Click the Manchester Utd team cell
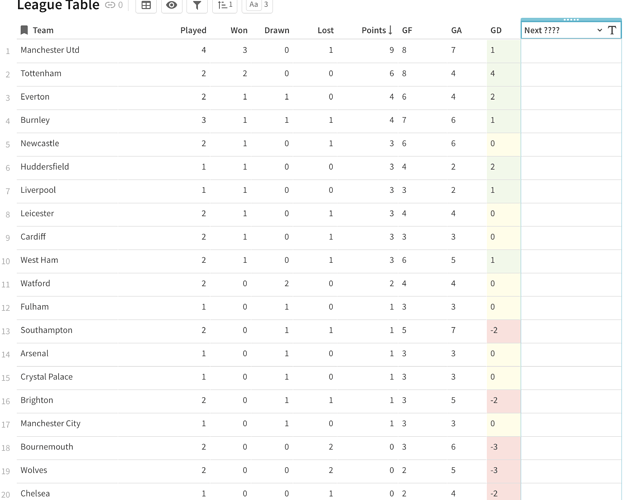Viewport: 625px width, 500px height. point(50,50)
